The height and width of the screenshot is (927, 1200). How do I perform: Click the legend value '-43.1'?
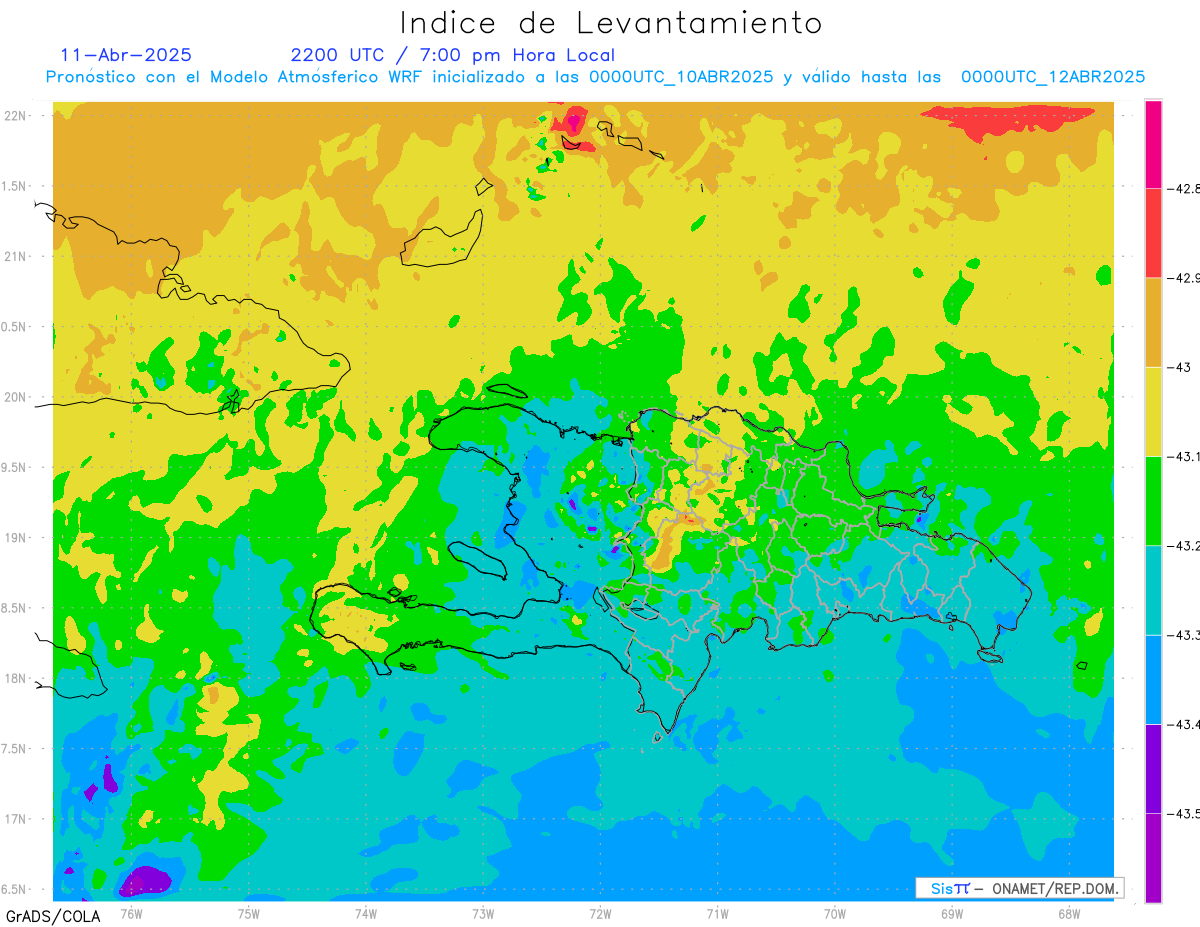point(1183,456)
